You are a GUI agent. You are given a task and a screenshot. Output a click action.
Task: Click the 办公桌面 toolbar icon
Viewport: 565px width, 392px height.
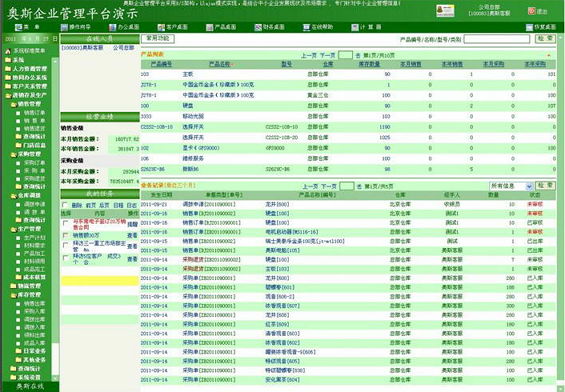(x=112, y=27)
